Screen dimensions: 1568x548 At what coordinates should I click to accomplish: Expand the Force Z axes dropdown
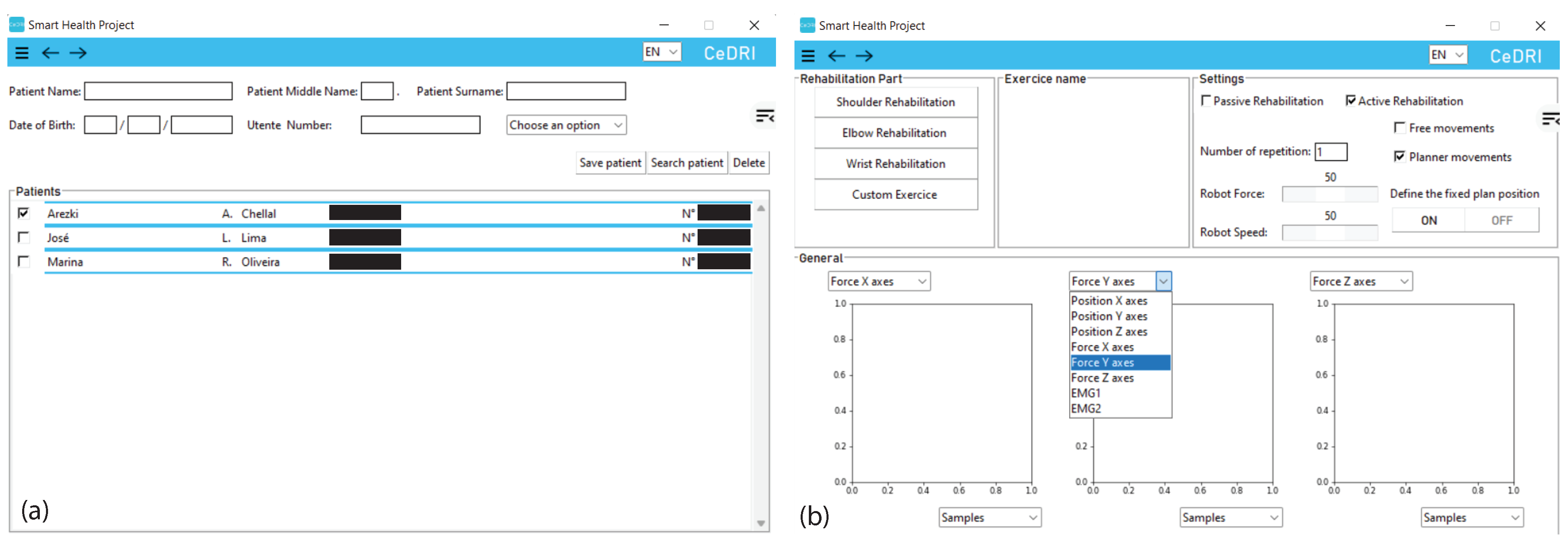[1360, 281]
